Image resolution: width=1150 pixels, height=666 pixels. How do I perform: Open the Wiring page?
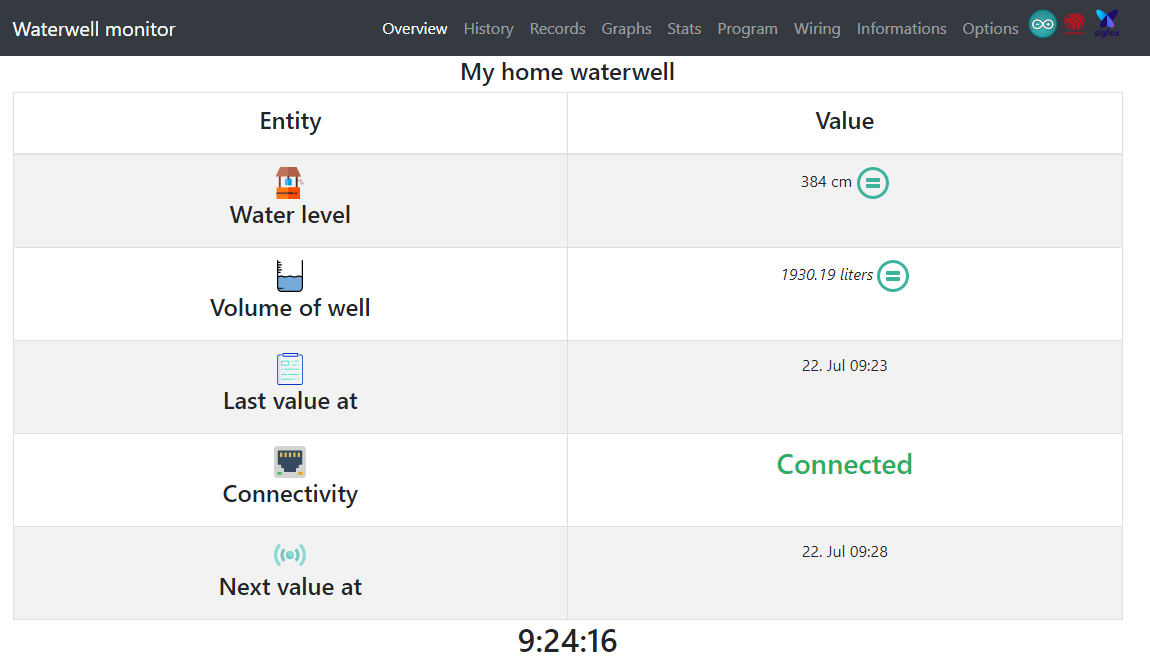tap(817, 29)
